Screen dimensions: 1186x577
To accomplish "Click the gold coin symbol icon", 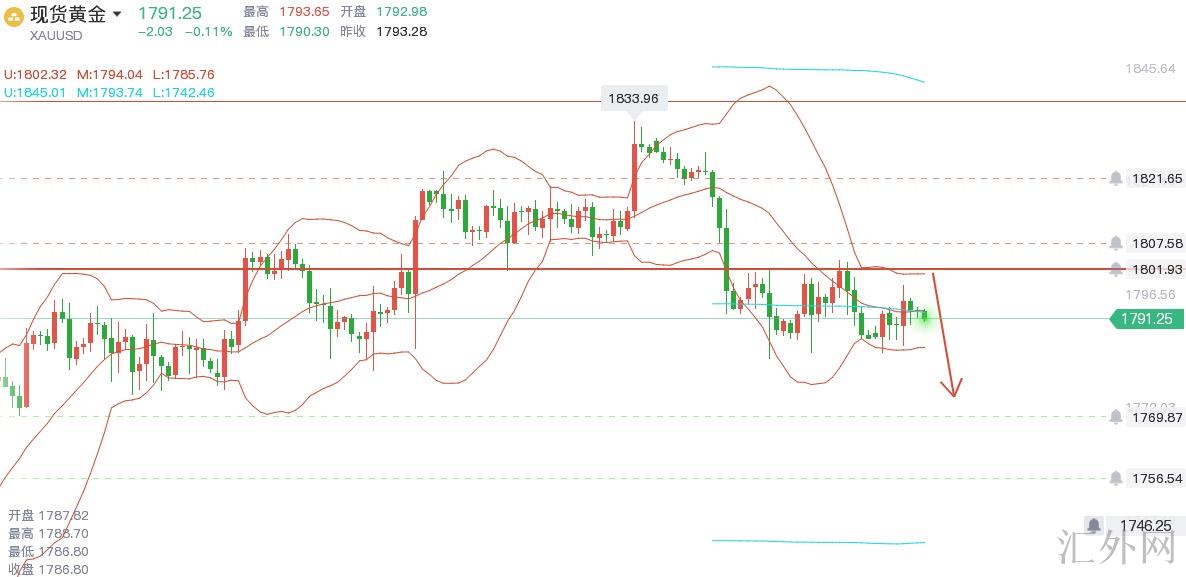I will pos(14,16).
